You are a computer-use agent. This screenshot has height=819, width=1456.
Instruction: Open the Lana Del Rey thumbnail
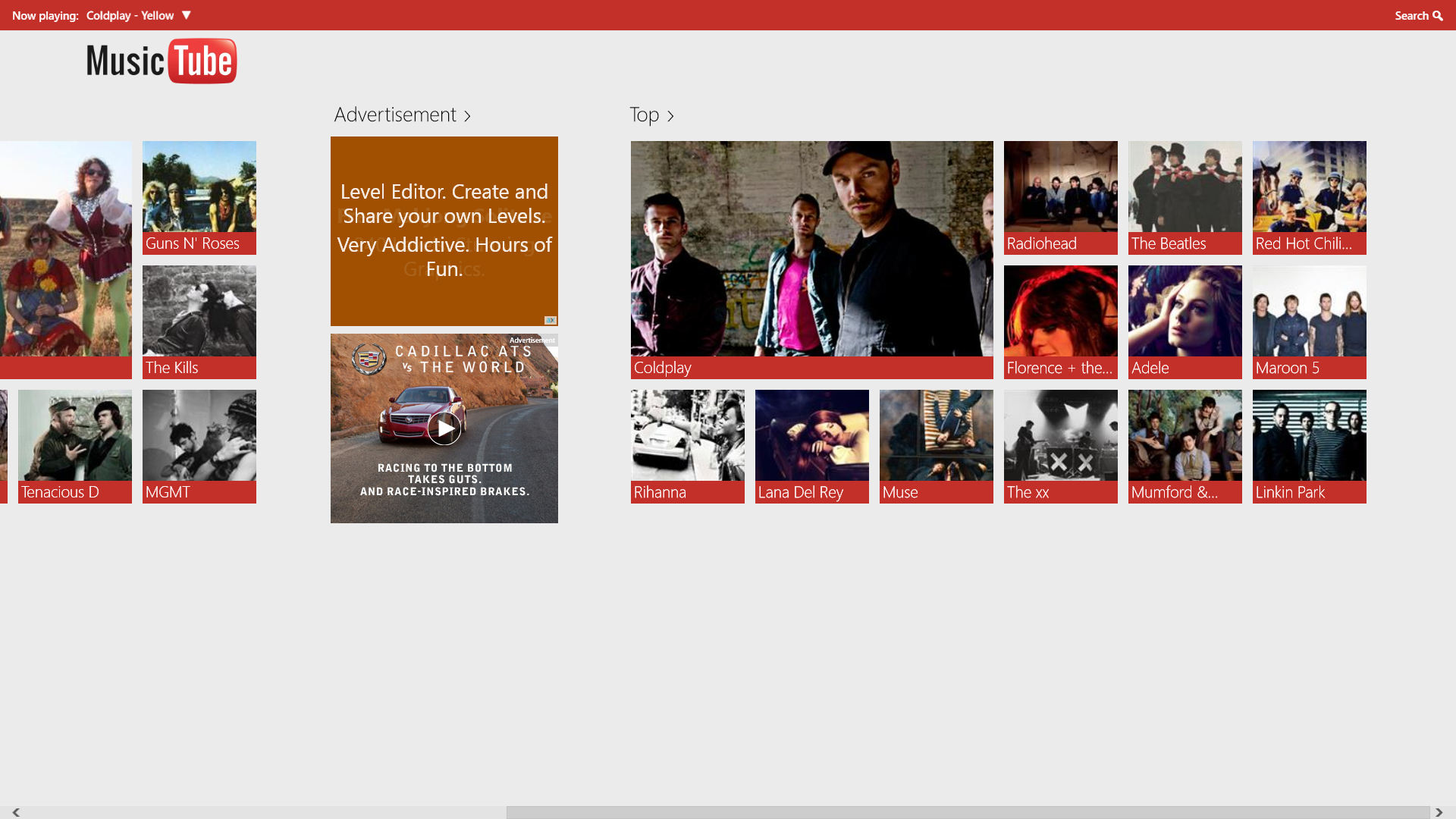pyautogui.click(x=811, y=446)
